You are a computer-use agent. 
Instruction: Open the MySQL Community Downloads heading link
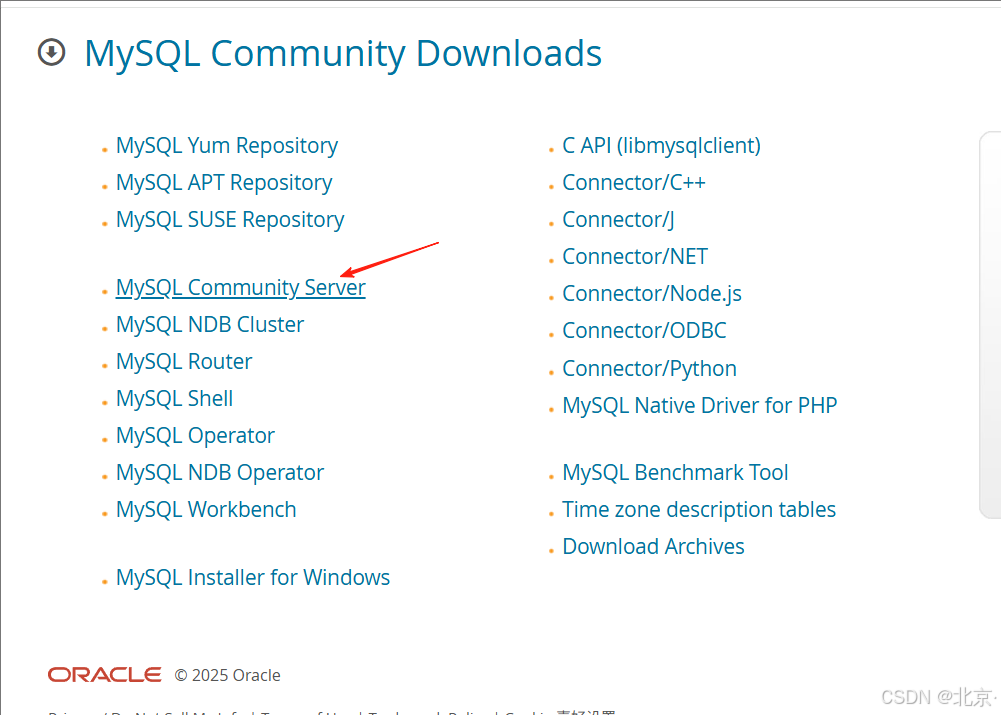tap(343, 54)
